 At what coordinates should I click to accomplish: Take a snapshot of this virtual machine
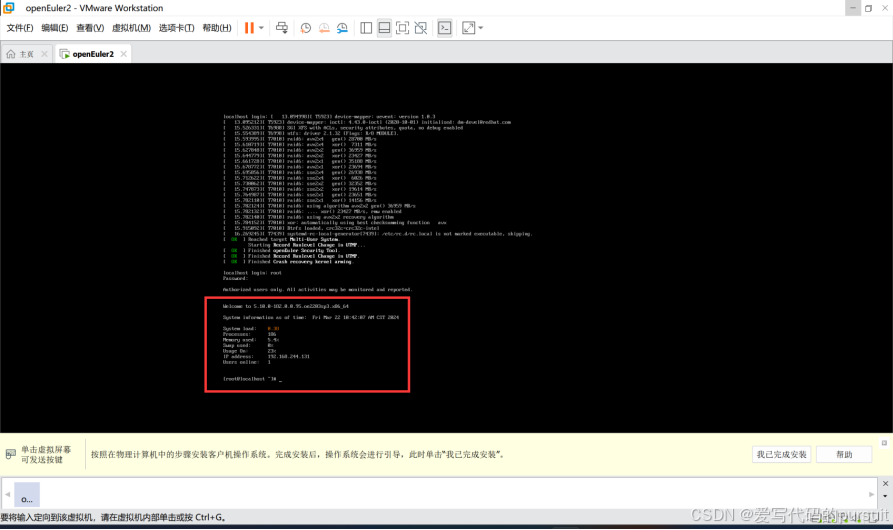click(x=306, y=28)
